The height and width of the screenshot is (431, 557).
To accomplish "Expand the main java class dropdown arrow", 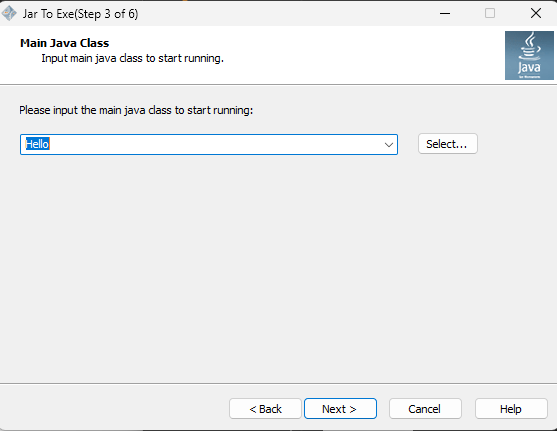I will pyautogui.click(x=389, y=145).
